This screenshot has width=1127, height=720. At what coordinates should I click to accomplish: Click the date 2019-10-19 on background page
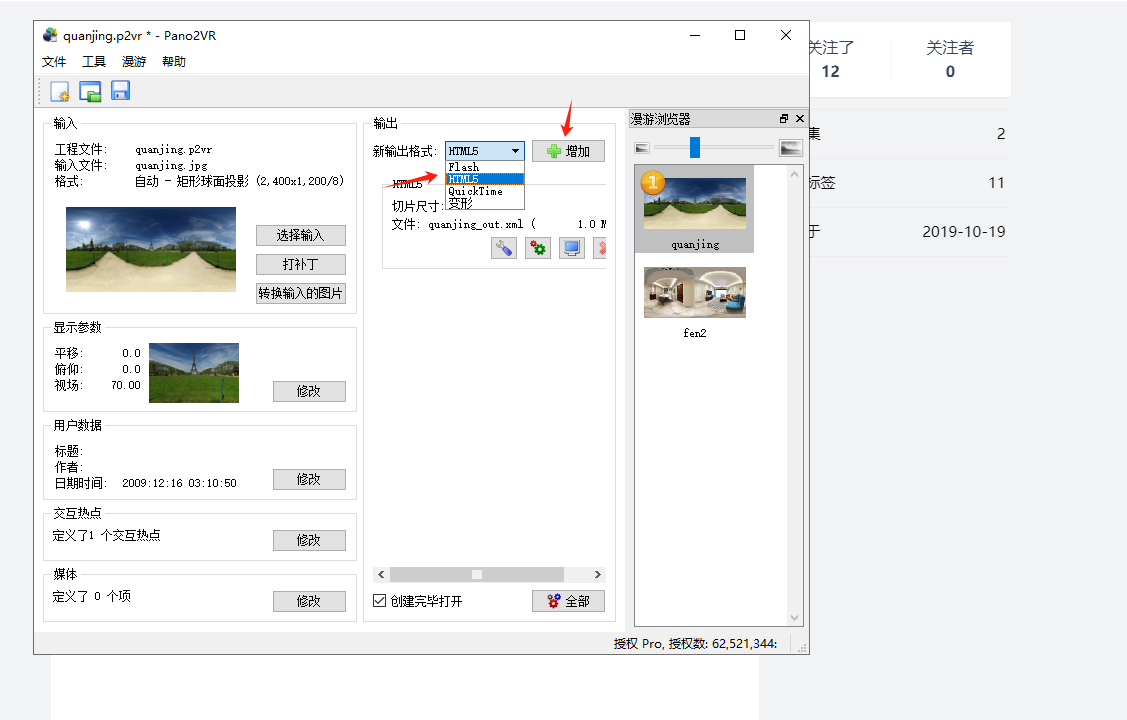tap(964, 231)
